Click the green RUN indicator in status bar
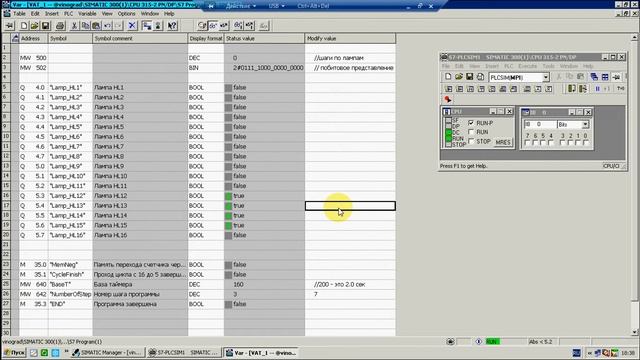The height and width of the screenshot is (360, 640). click(492, 342)
